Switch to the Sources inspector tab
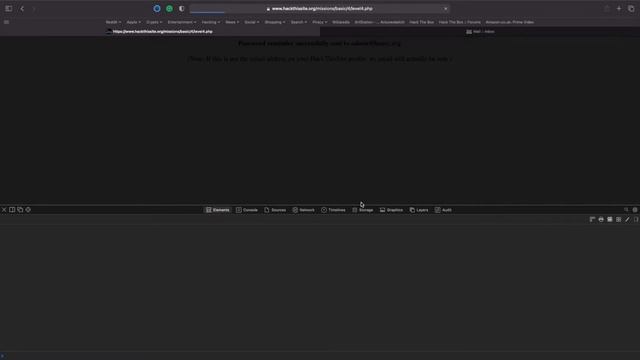This screenshot has width=640, height=360. (275, 210)
